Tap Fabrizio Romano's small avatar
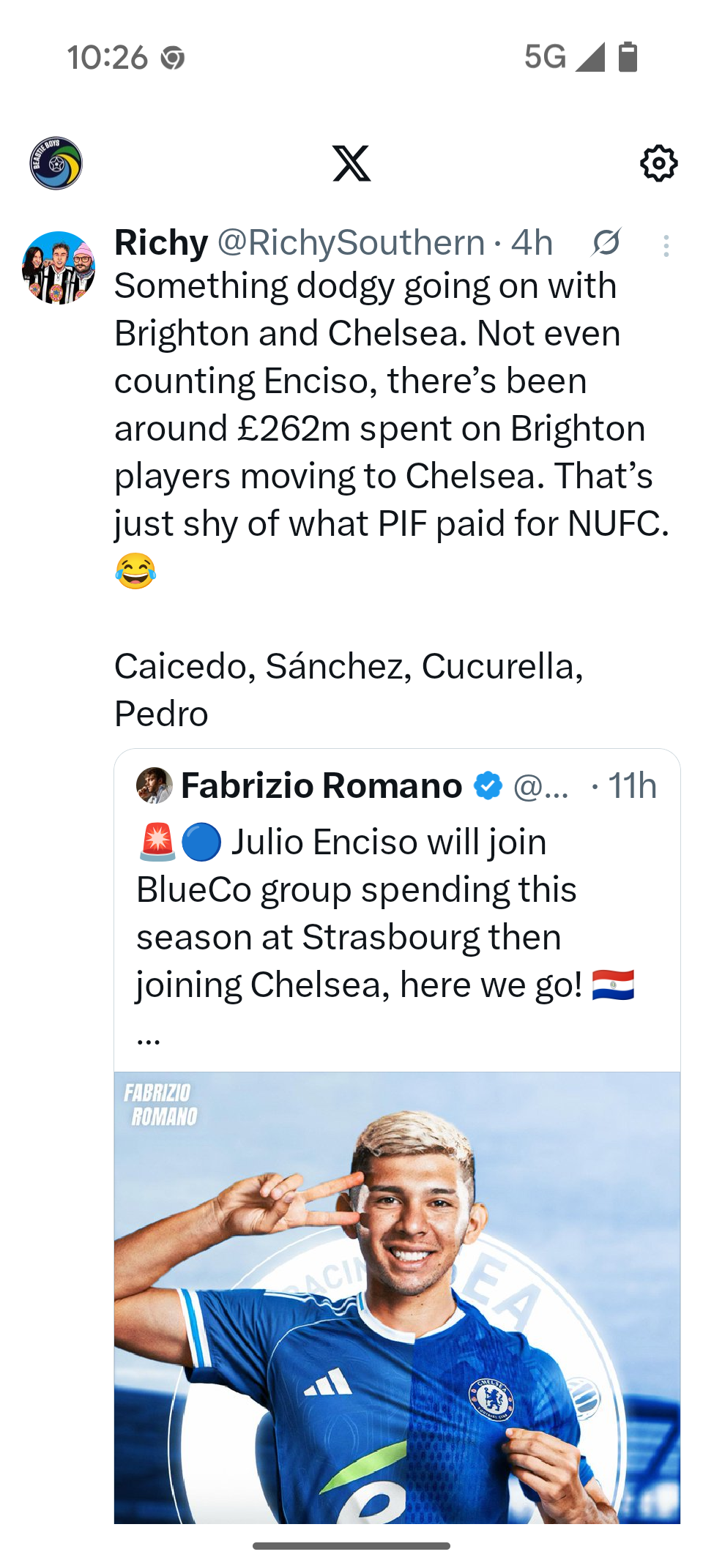The width and height of the screenshot is (703, 1568). click(155, 785)
